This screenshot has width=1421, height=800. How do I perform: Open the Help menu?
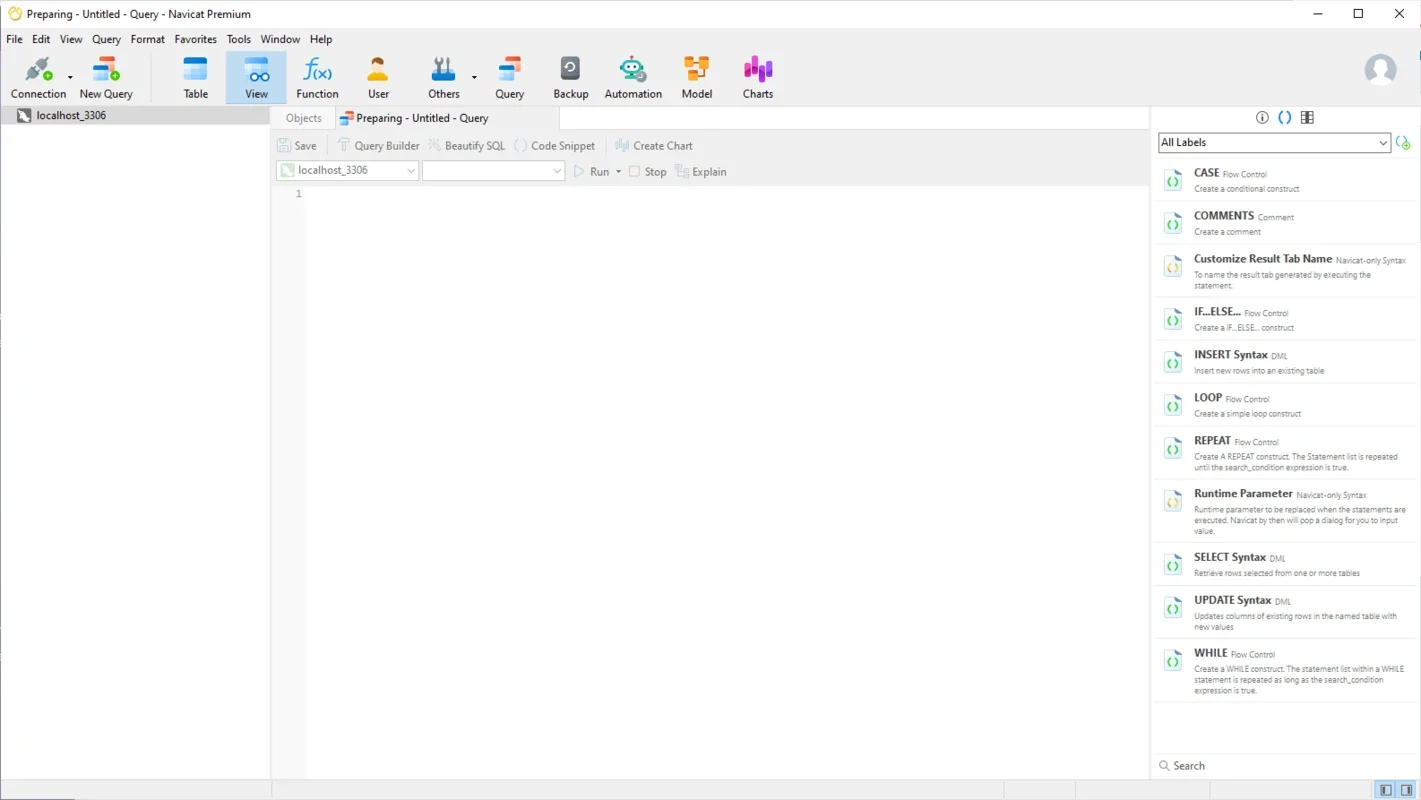[321, 39]
